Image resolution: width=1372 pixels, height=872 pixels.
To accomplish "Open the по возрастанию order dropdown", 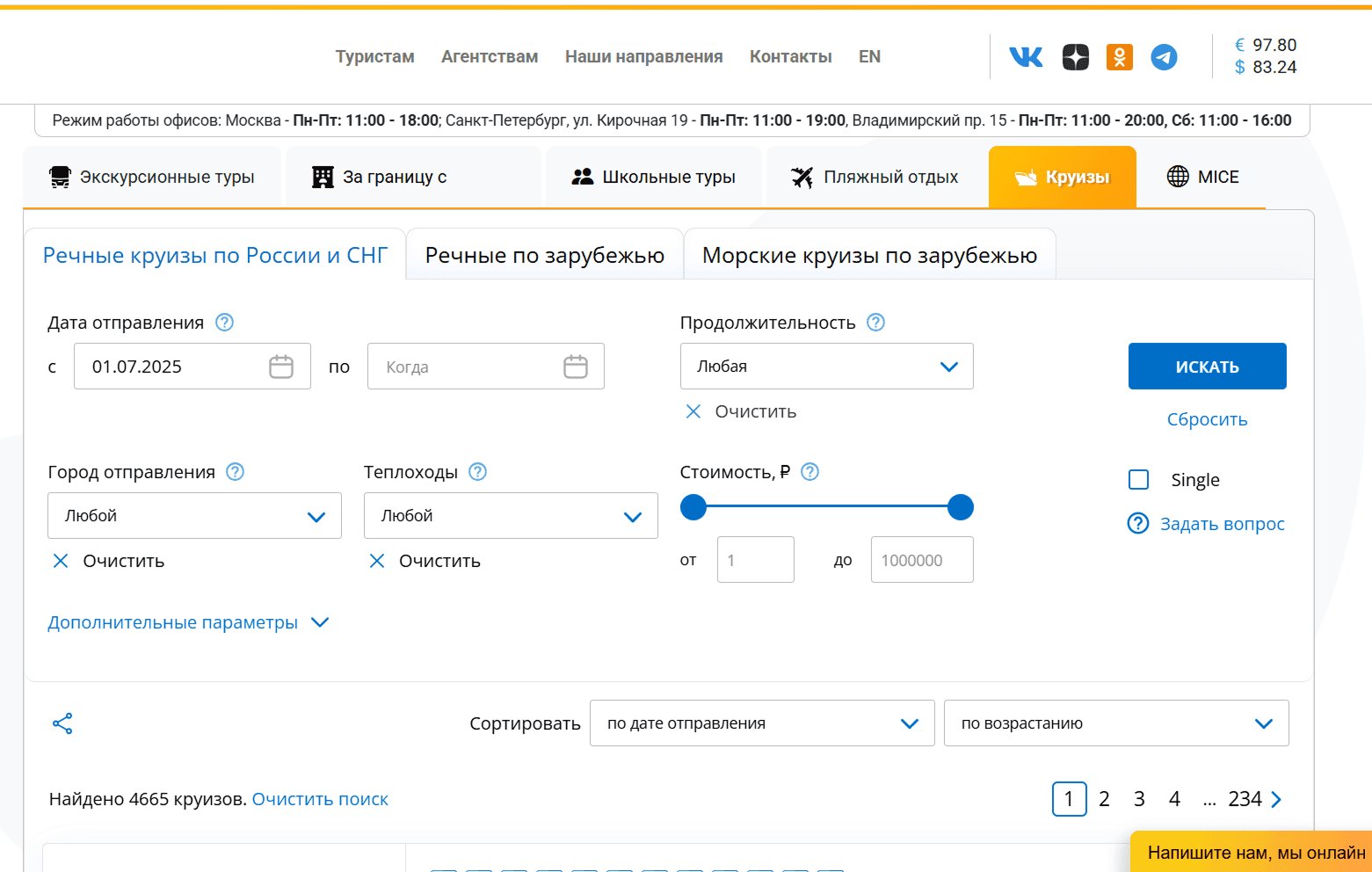I will point(1116,723).
